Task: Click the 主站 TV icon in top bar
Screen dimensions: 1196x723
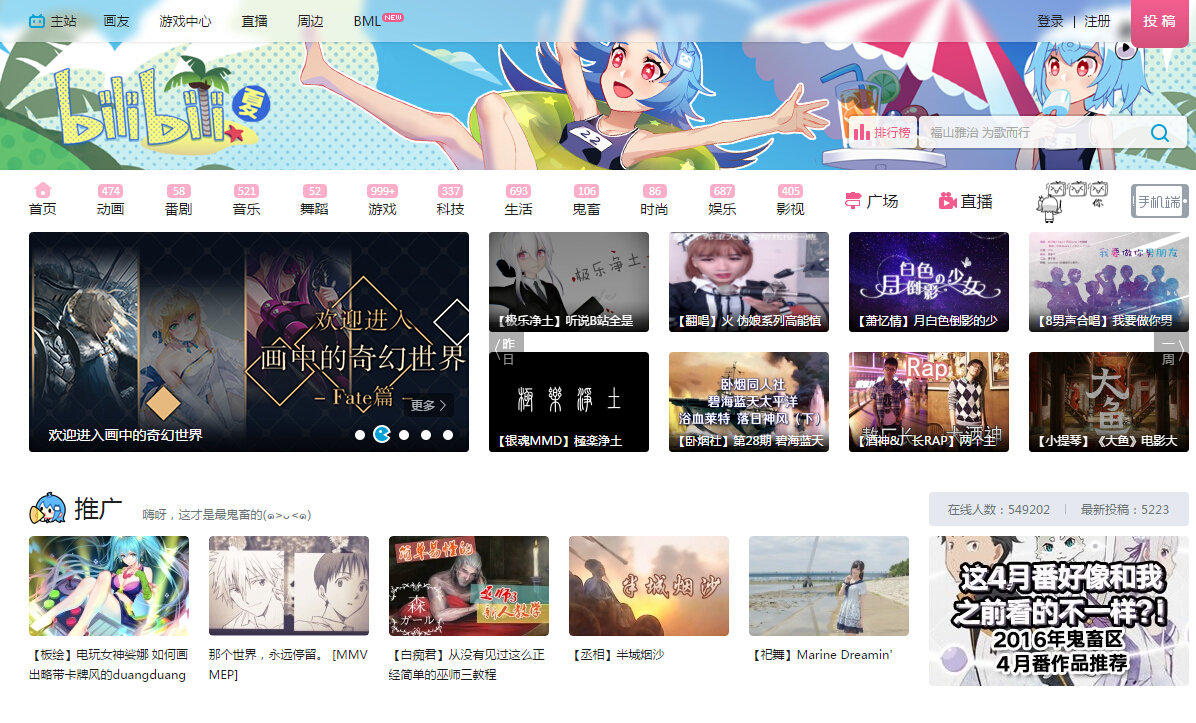Action: 37,21
